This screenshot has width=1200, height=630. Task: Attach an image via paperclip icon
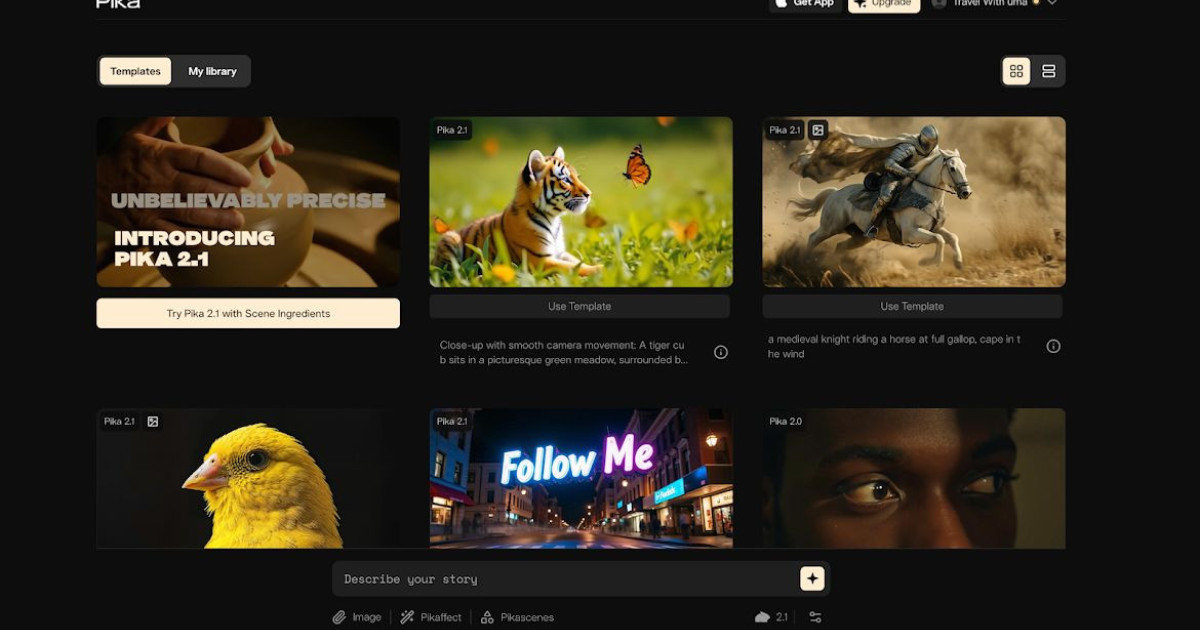(x=358, y=617)
